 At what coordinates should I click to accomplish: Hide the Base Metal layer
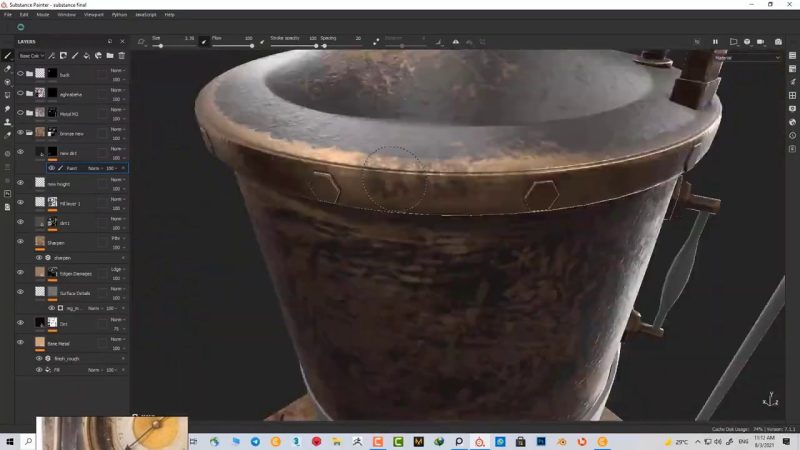click(x=20, y=342)
